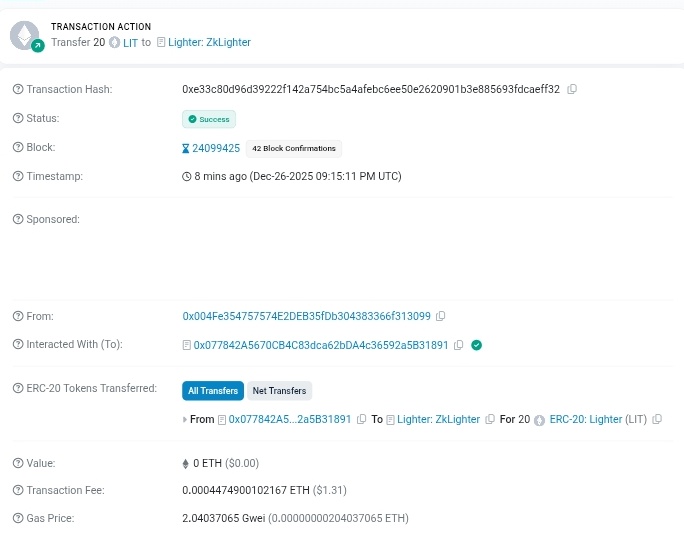Switch to All Transfers tab

click(213, 390)
